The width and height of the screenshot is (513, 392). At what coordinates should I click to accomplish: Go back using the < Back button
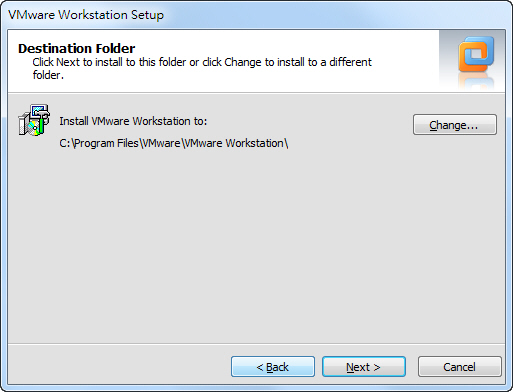[x=273, y=367]
